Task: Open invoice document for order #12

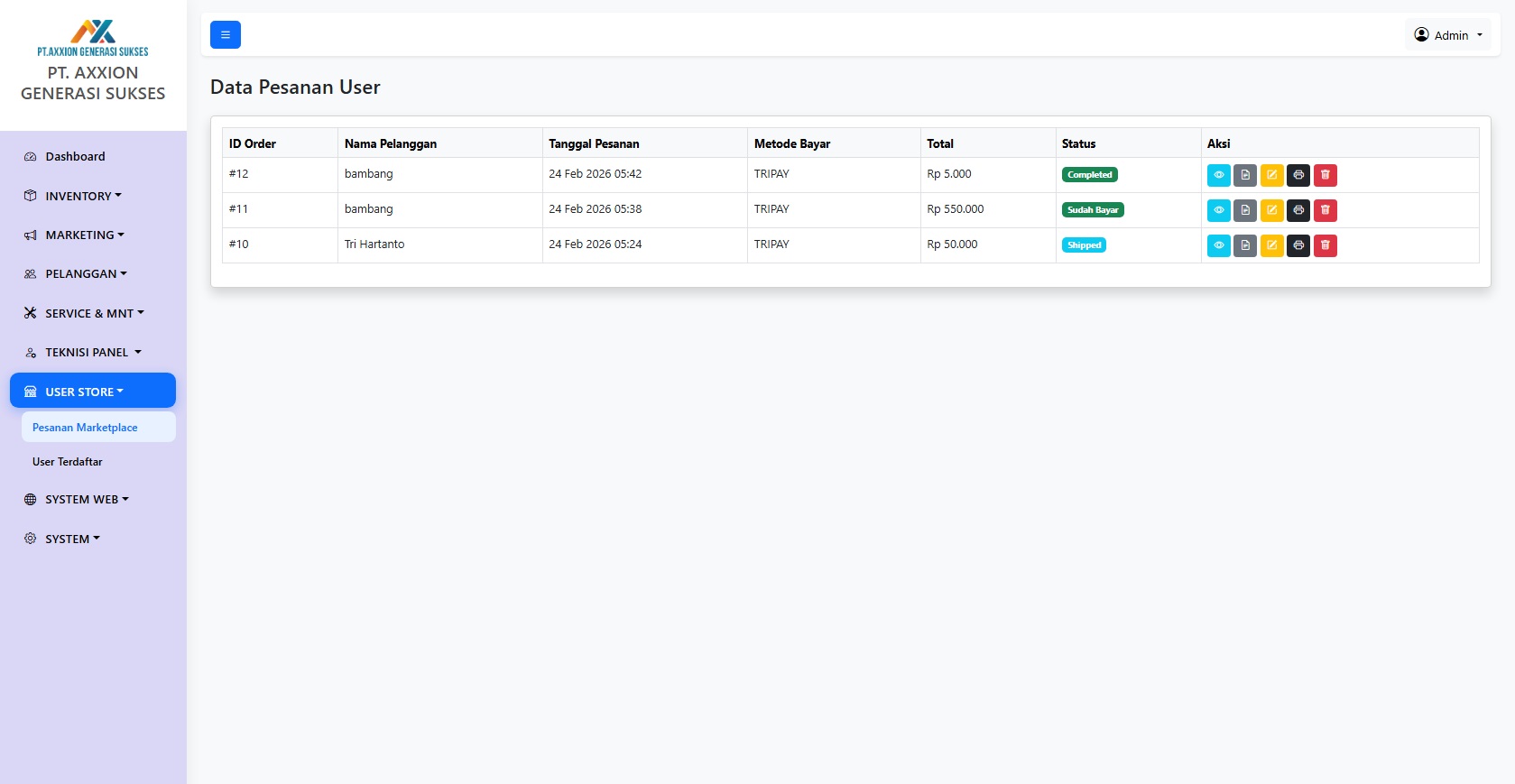Action: click(1245, 175)
